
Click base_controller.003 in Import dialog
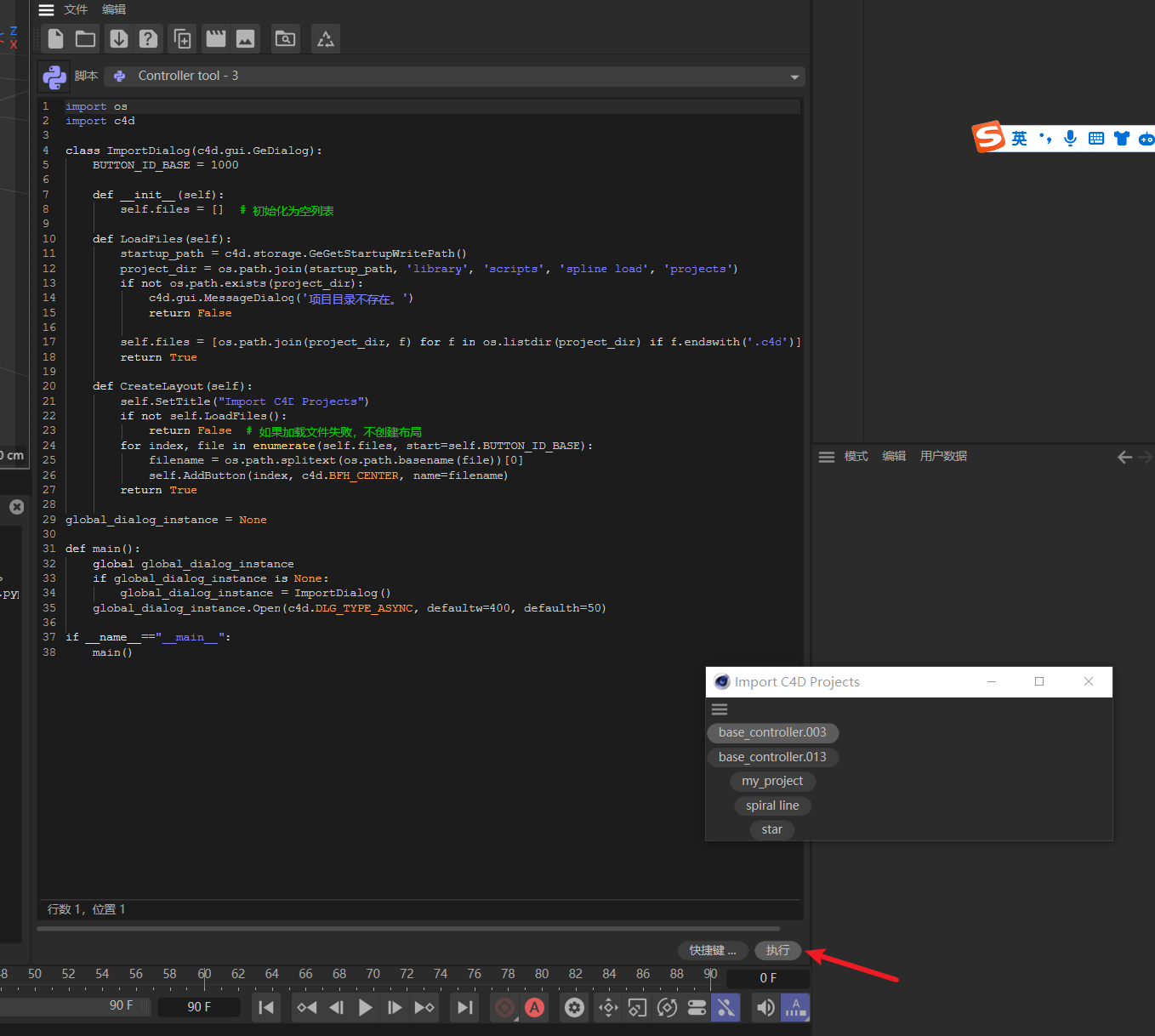[x=772, y=732]
